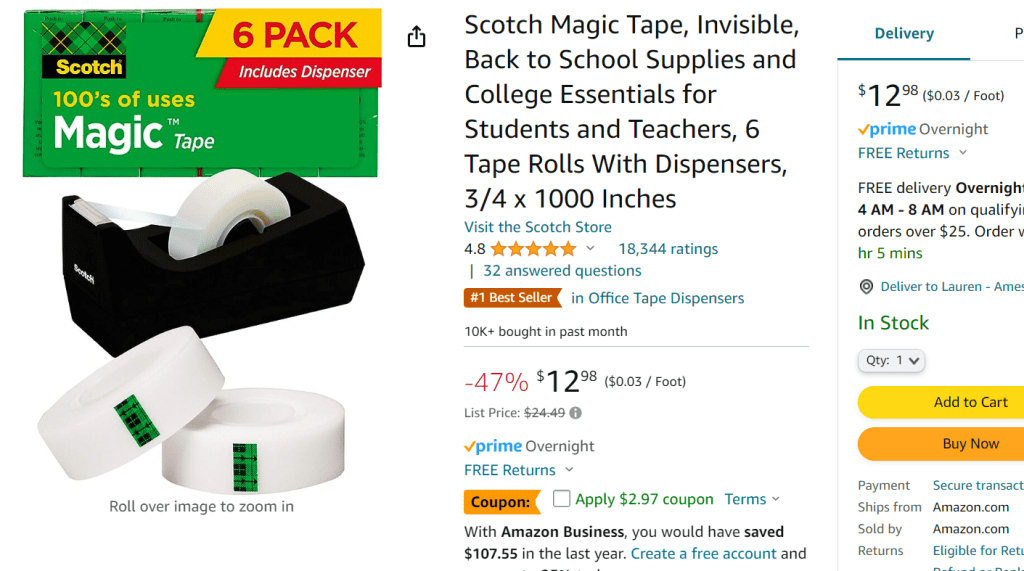Expand the rating breakdown arrow beside stars
1024x571 pixels.
click(x=590, y=249)
